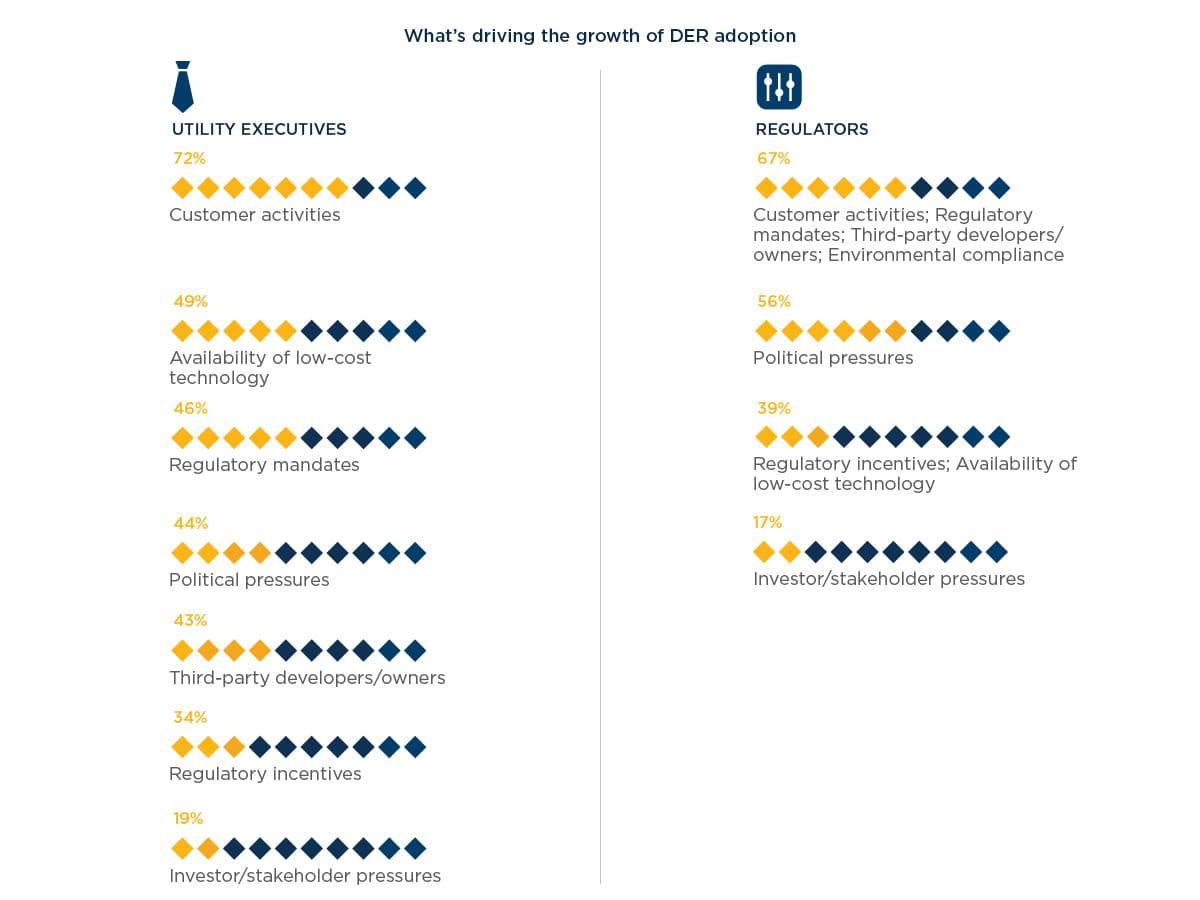Click the 72% value under Utility Executives
Viewport: 1200px width, 900px height.
pyautogui.click(x=190, y=158)
